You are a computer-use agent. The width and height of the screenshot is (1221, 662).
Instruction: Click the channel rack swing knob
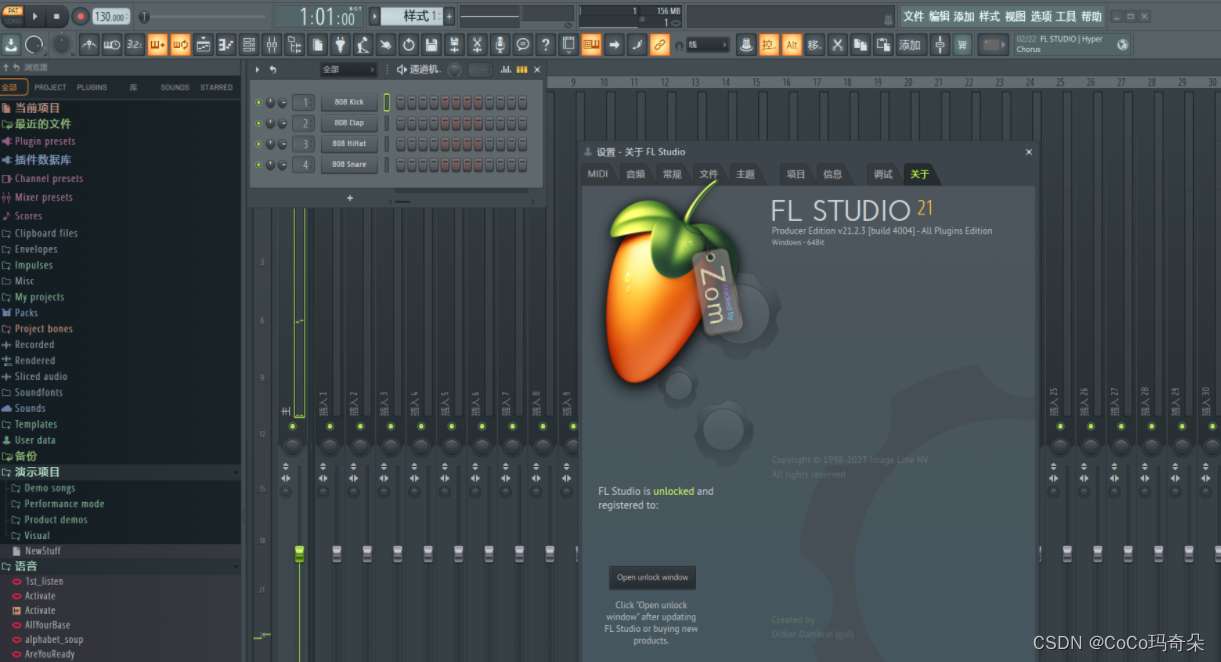455,70
